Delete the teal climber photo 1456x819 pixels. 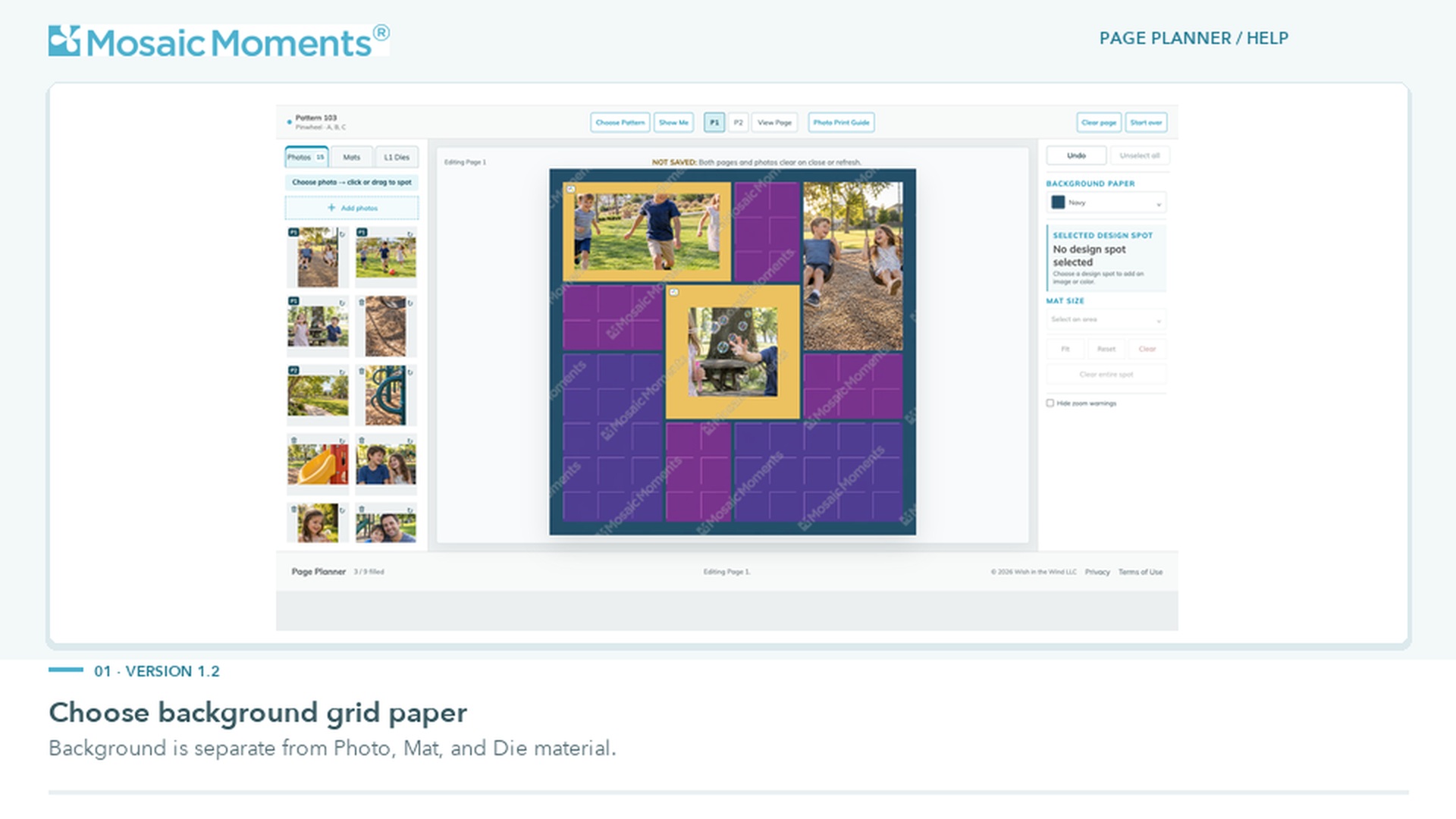[362, 371]
